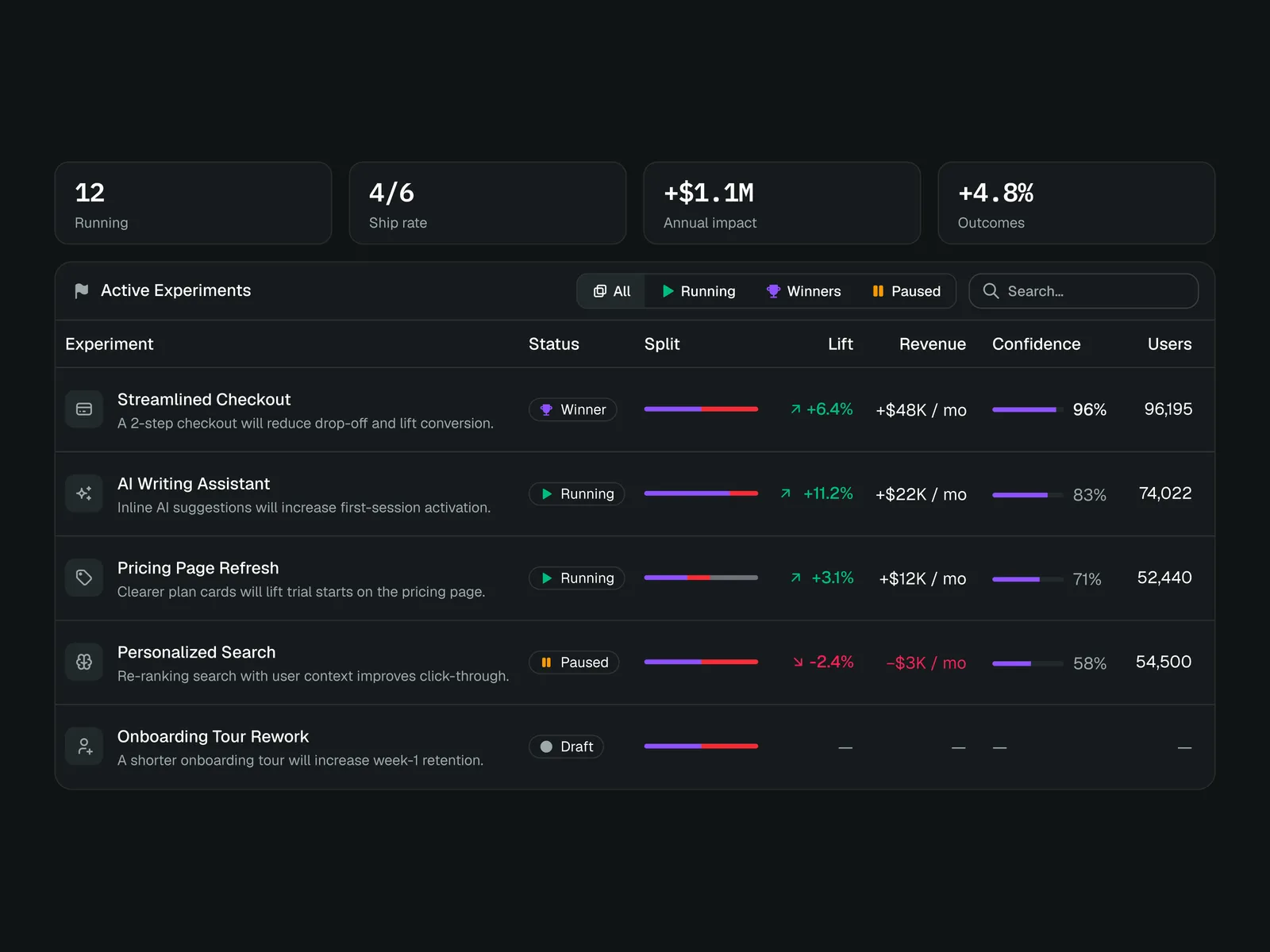Click the 52,440 users value
Screen dimensions: 1270x952
pos(1164,578)
